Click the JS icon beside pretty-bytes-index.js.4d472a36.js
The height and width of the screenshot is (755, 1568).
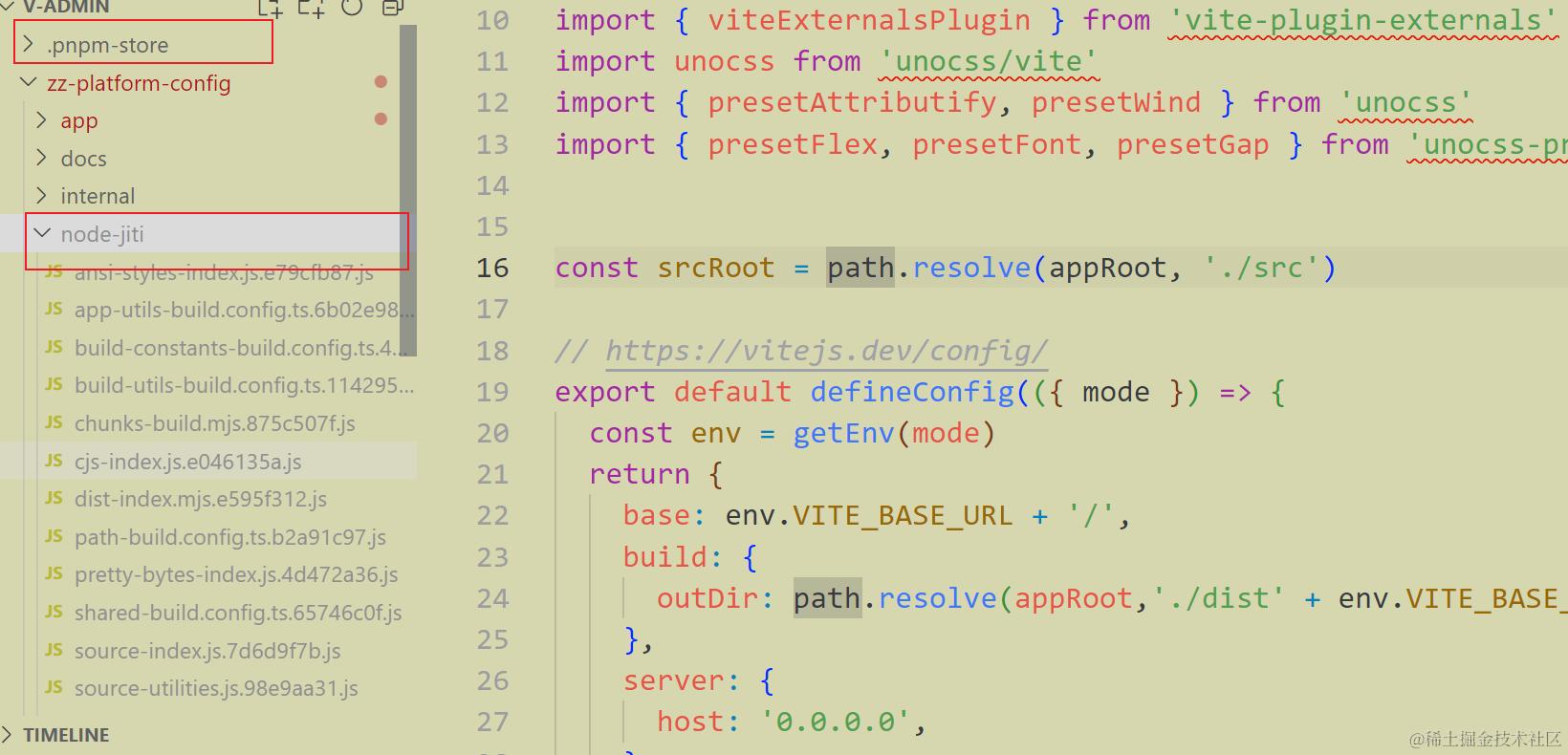54,574
